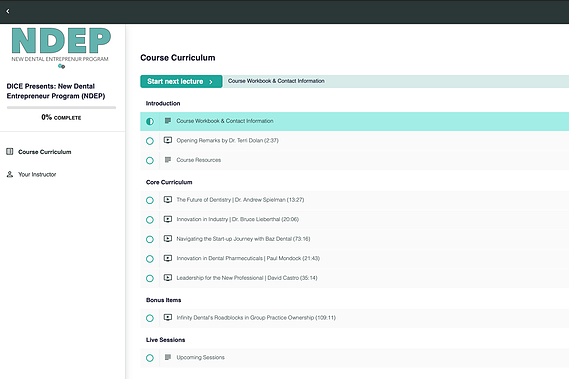The height and width of the screenshot is (379, 569).
Task: Toggle completion circle for Opening Remarks
Action: tap(150, 141)
